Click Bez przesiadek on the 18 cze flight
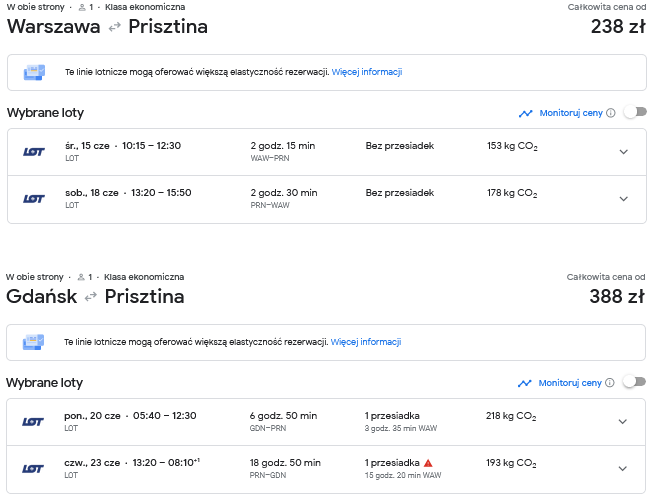 point(400,193)
